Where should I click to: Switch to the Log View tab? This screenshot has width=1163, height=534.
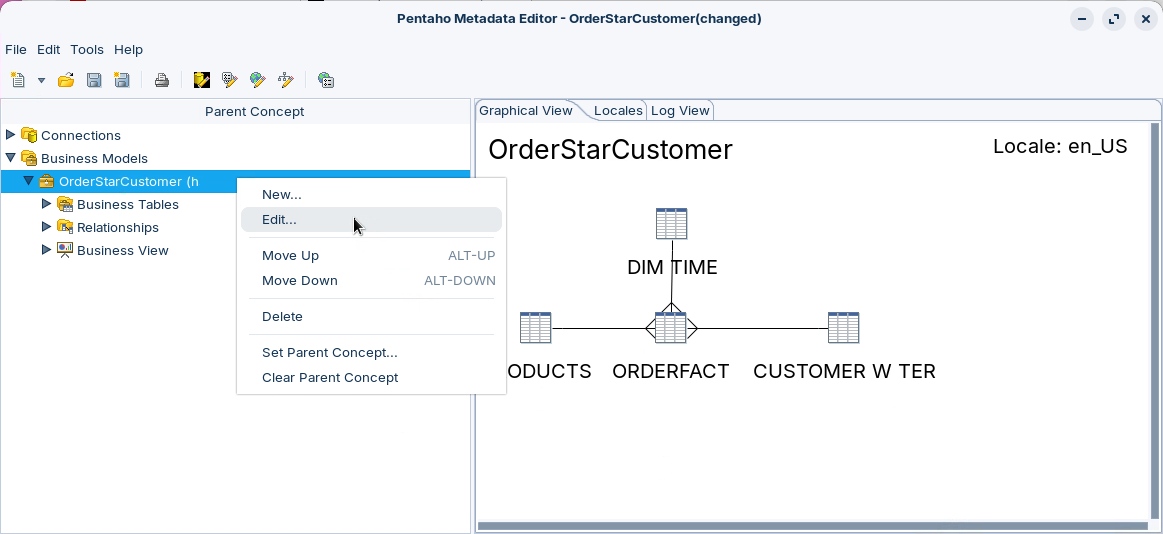(x=680, y=111)
